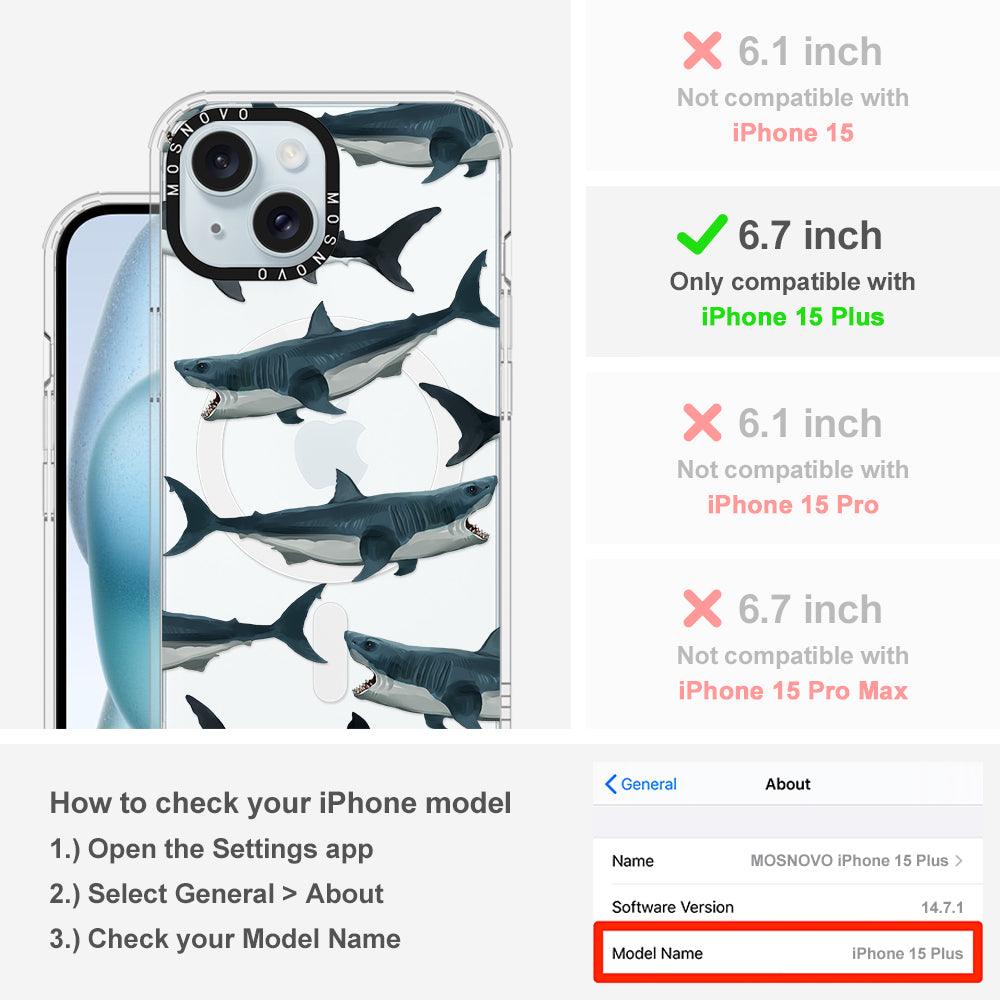Screen dimensions: 1000x1000
Task: Tap the back chevron next to General
Action: (x=610, y=784)
